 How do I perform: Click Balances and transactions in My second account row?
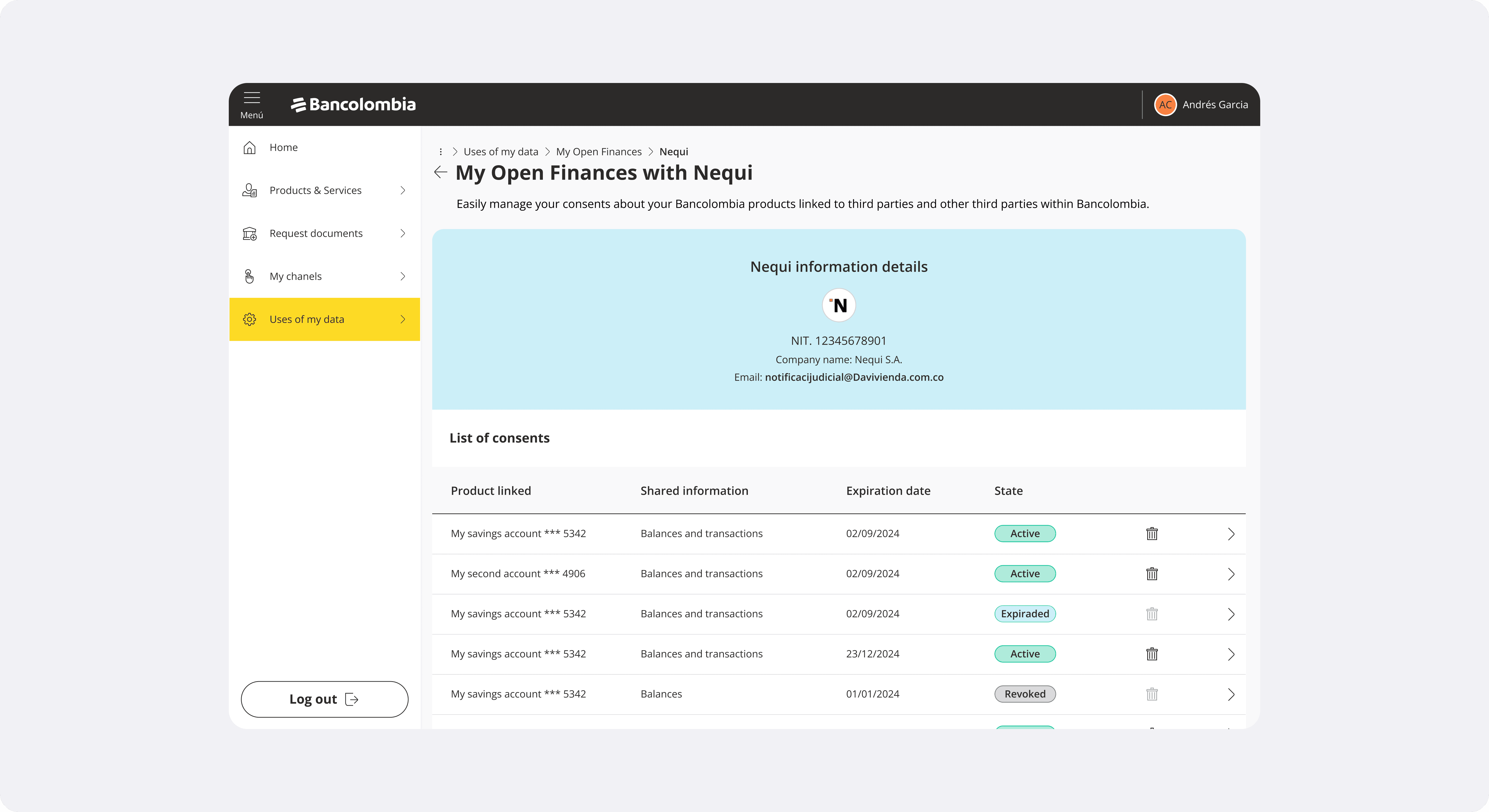pyautogui.click(x=702, y=573)
